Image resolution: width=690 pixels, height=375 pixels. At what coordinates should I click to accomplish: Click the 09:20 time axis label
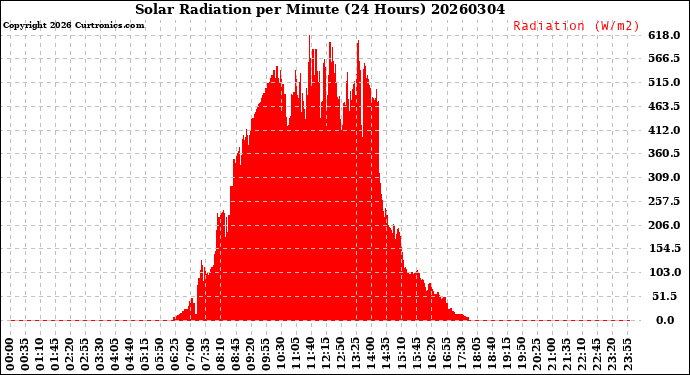pos(250,355)
